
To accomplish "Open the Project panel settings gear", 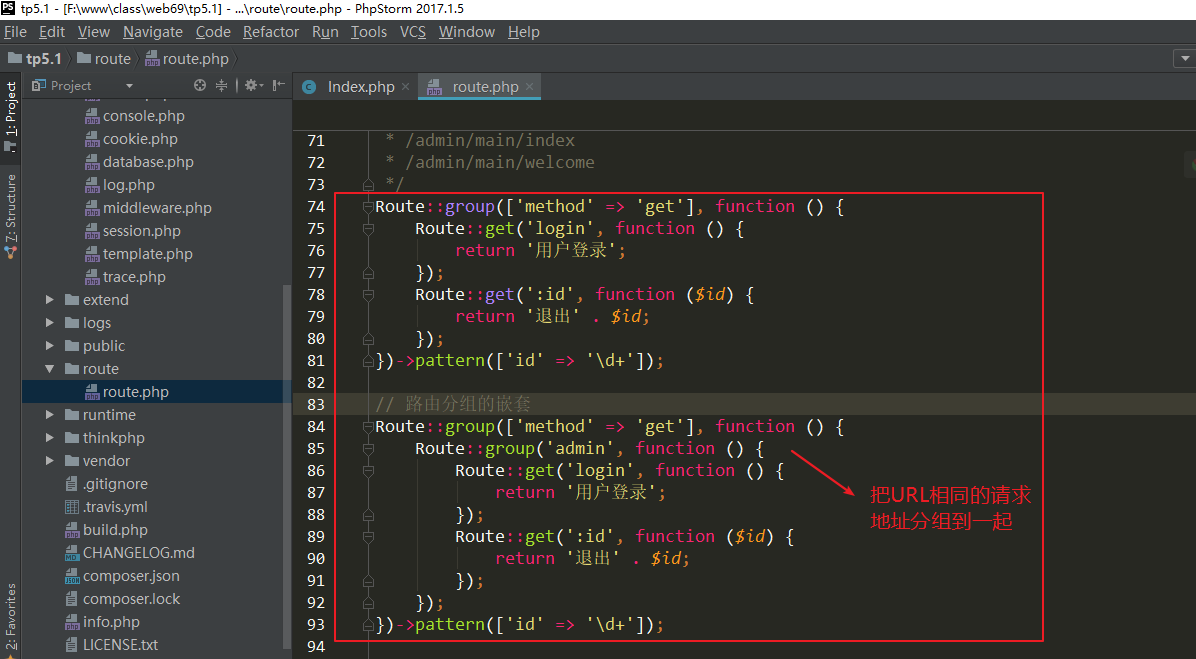I will (x=252, y=85).
